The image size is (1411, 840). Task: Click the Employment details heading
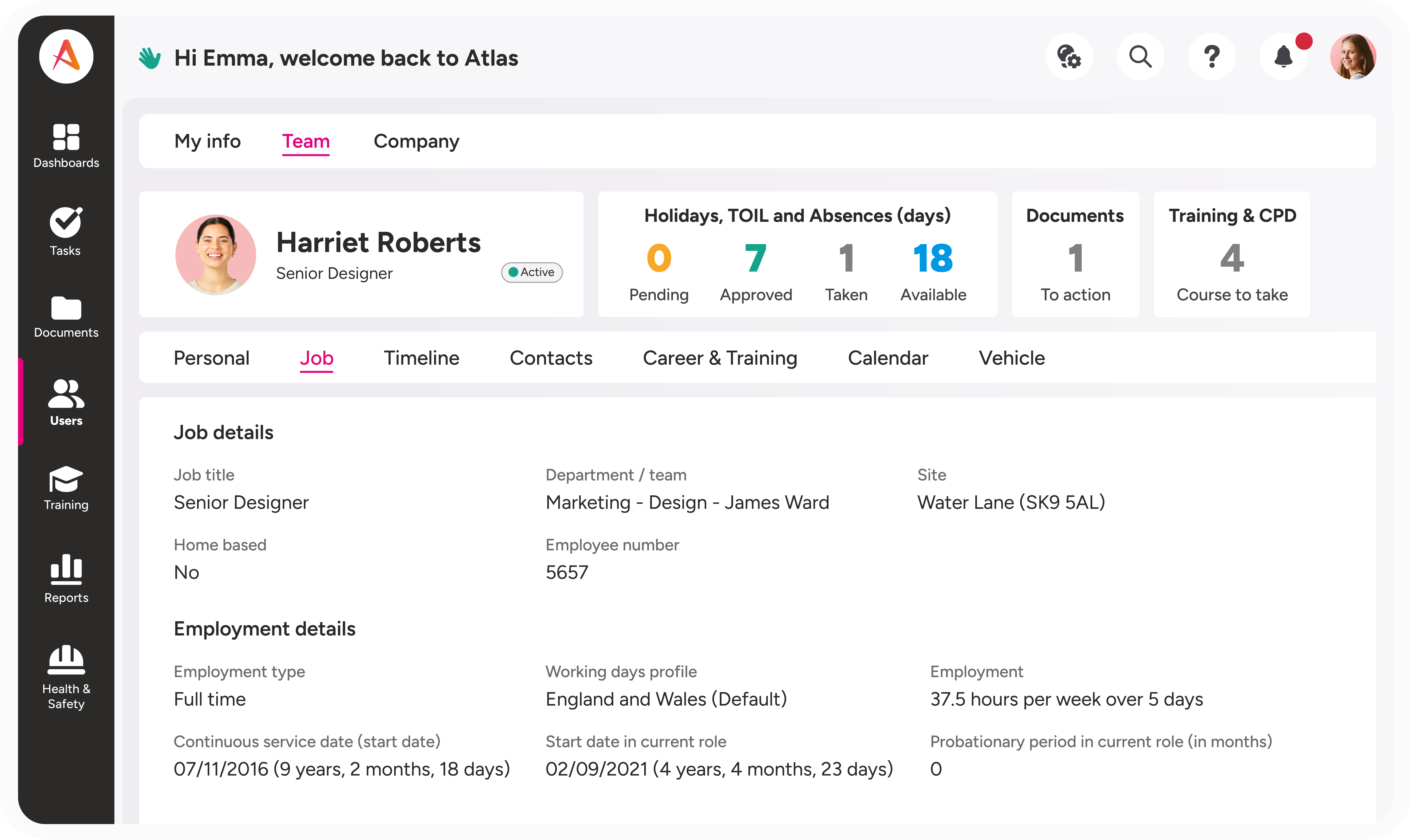tap(264, 629)
